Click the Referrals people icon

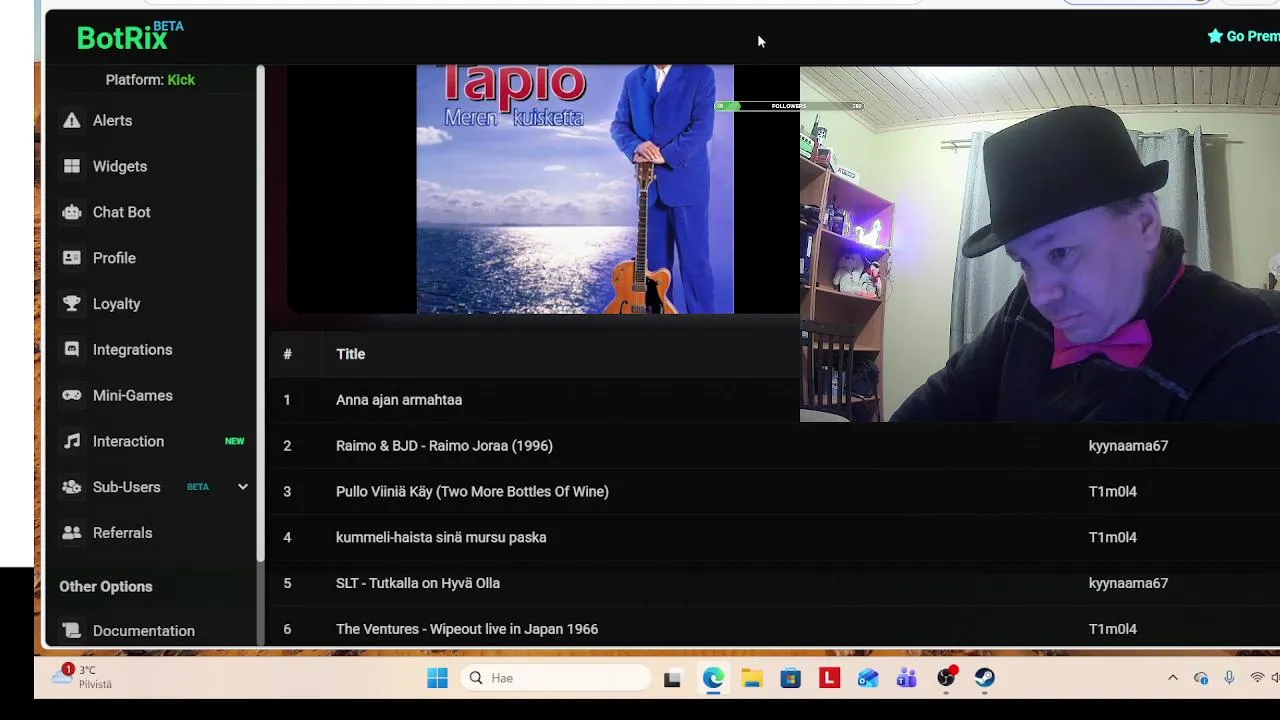click(x=72, y=533)
